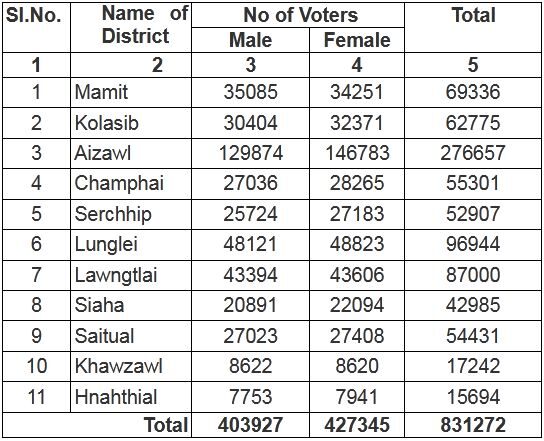Click the Serchhip district name
The width and height of the screenshot is (544, 441).
pos(113,214)
